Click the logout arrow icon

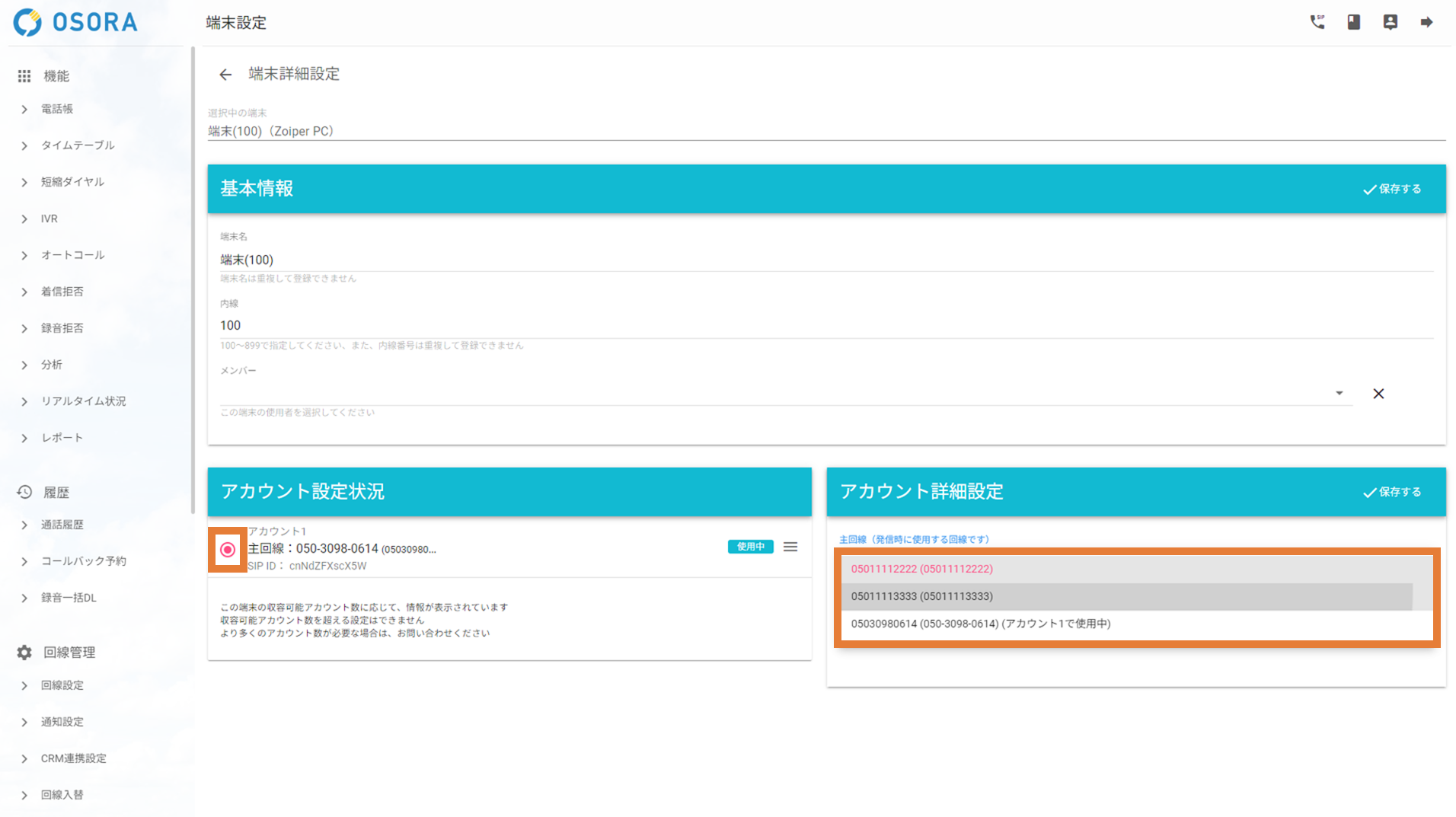[1426, 22]
